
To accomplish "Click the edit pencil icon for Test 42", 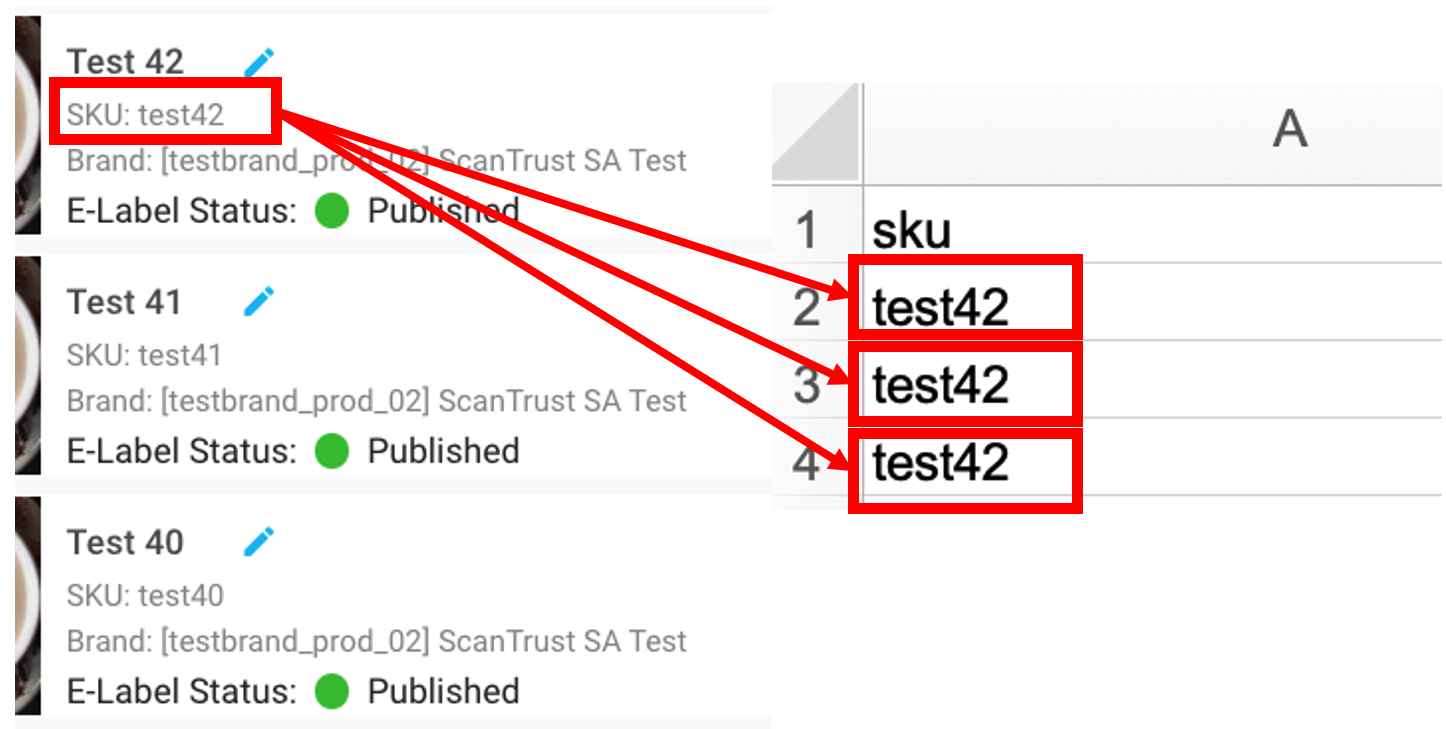I will [259, 60].
